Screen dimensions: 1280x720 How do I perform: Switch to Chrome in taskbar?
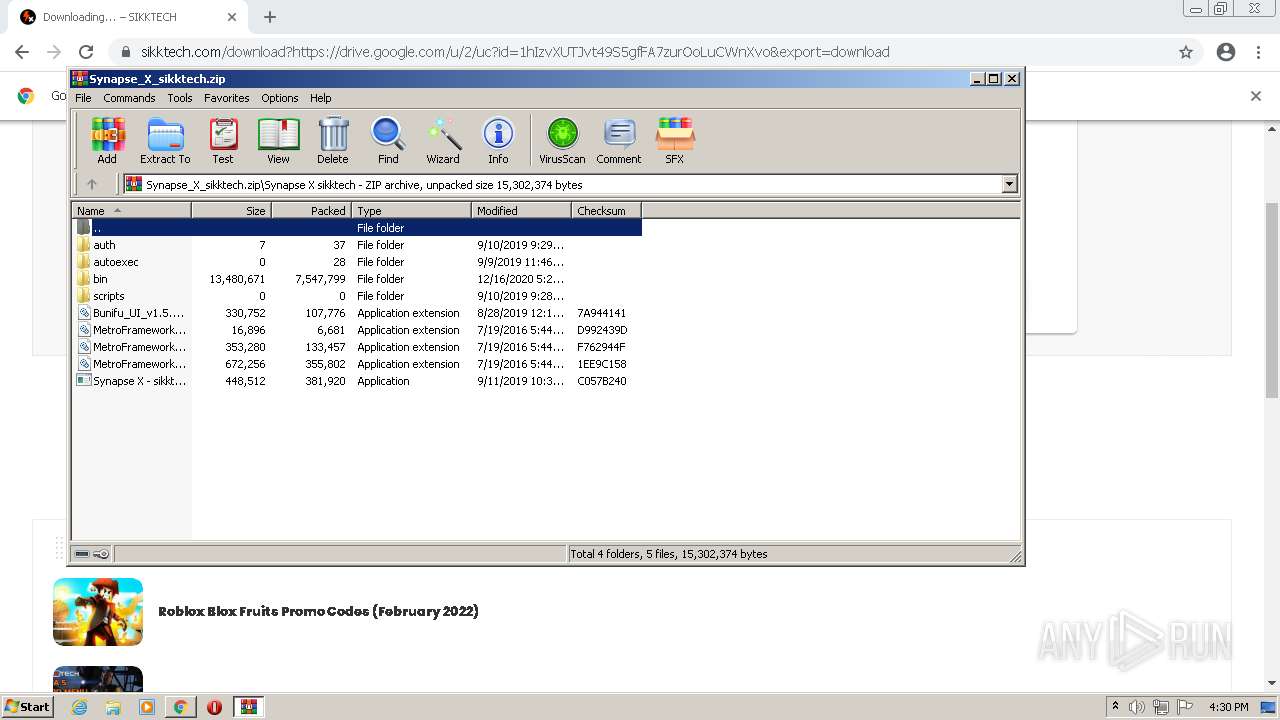180,707
